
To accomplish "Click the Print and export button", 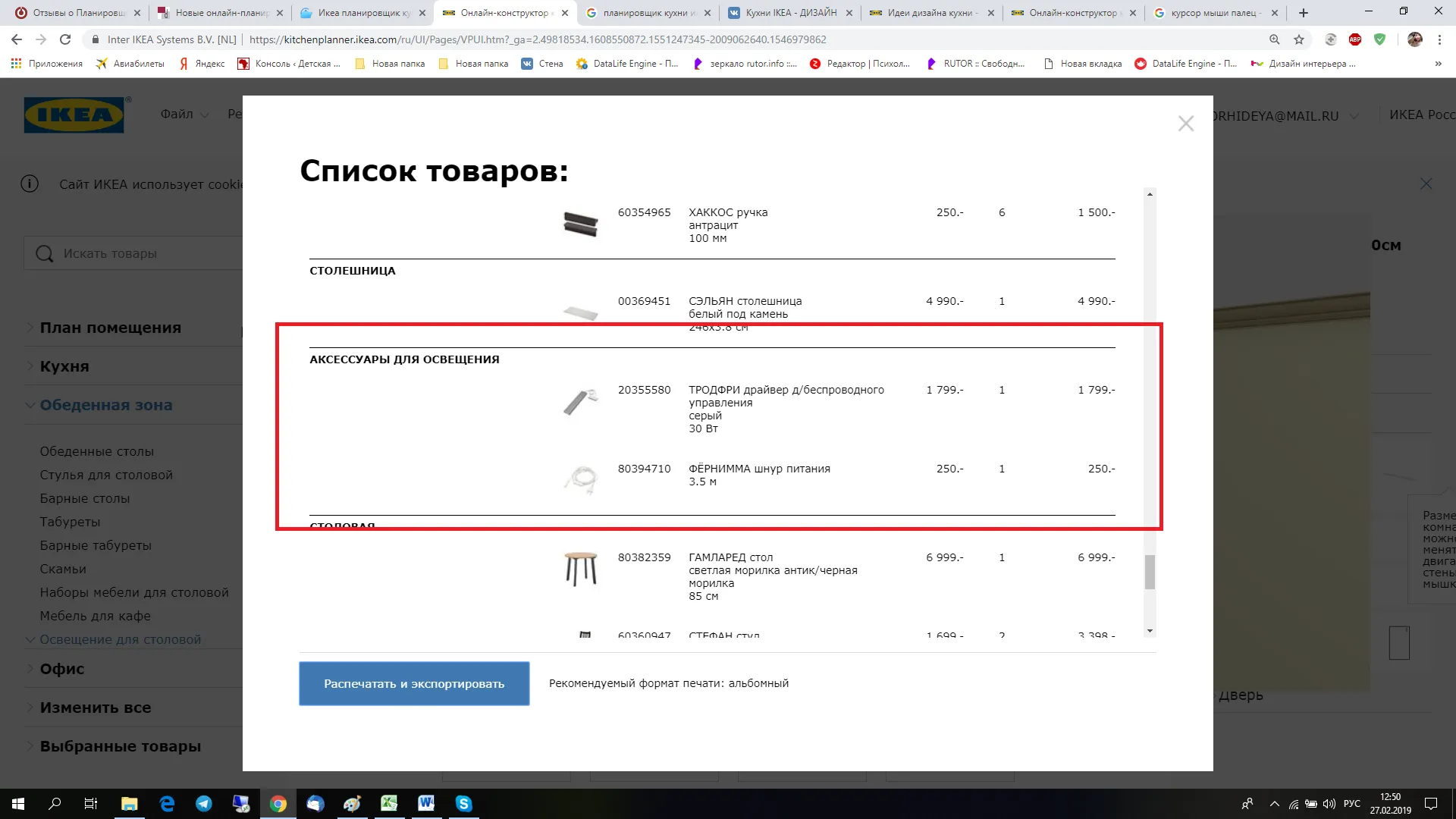I will tap(414, 683).
